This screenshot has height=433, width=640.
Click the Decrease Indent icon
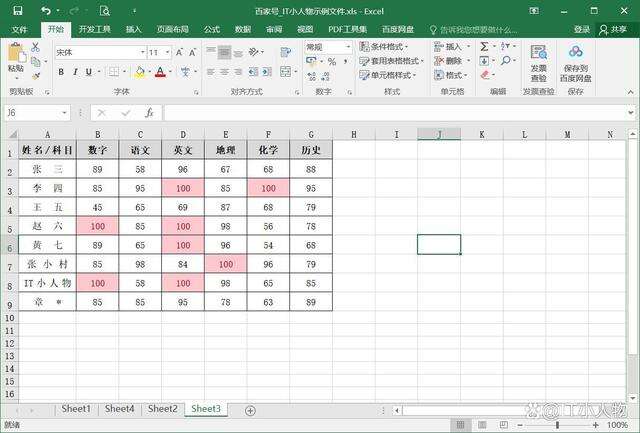(253, 72)
